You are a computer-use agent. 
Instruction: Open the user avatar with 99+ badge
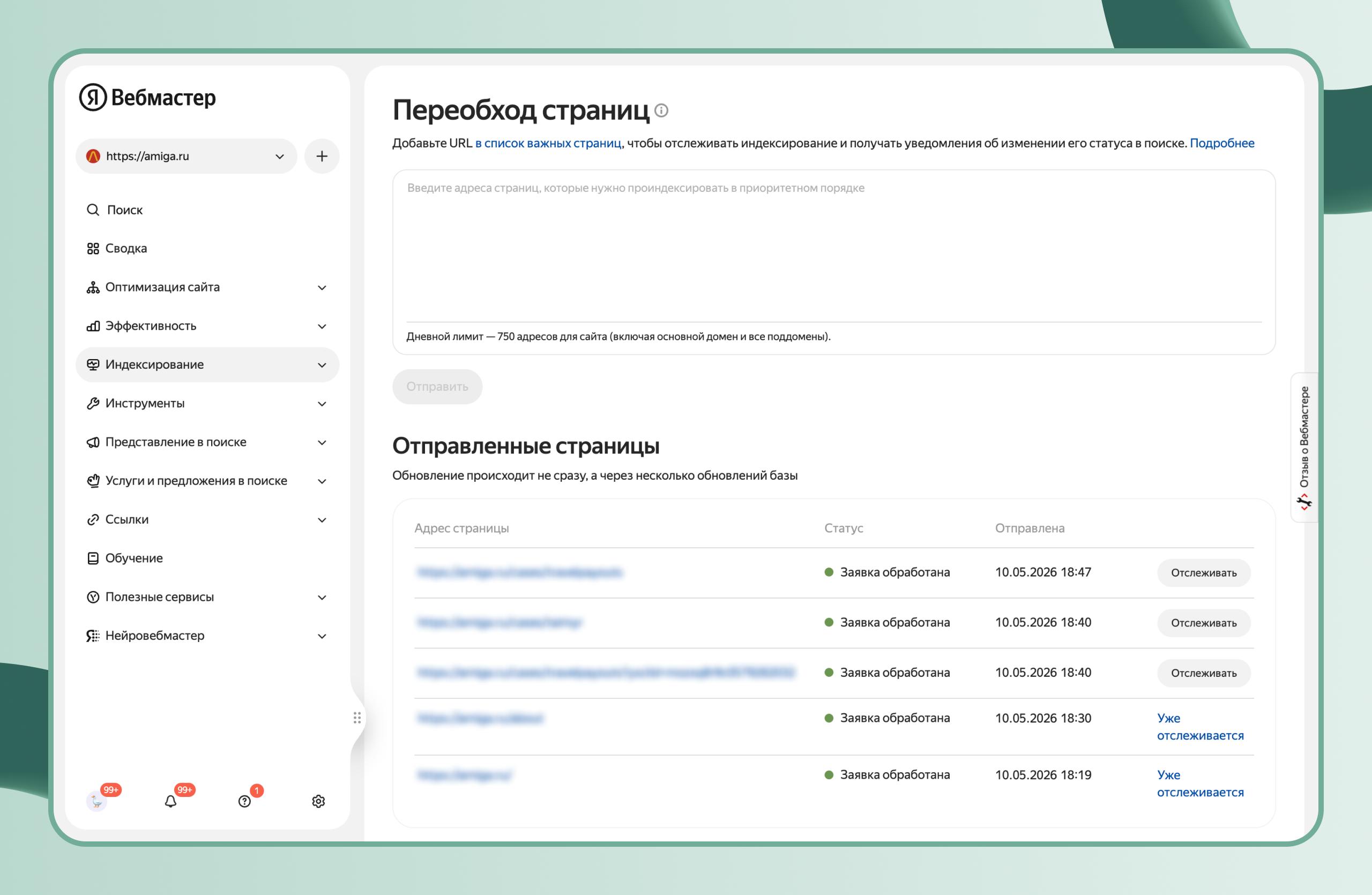tap(97, 801)
